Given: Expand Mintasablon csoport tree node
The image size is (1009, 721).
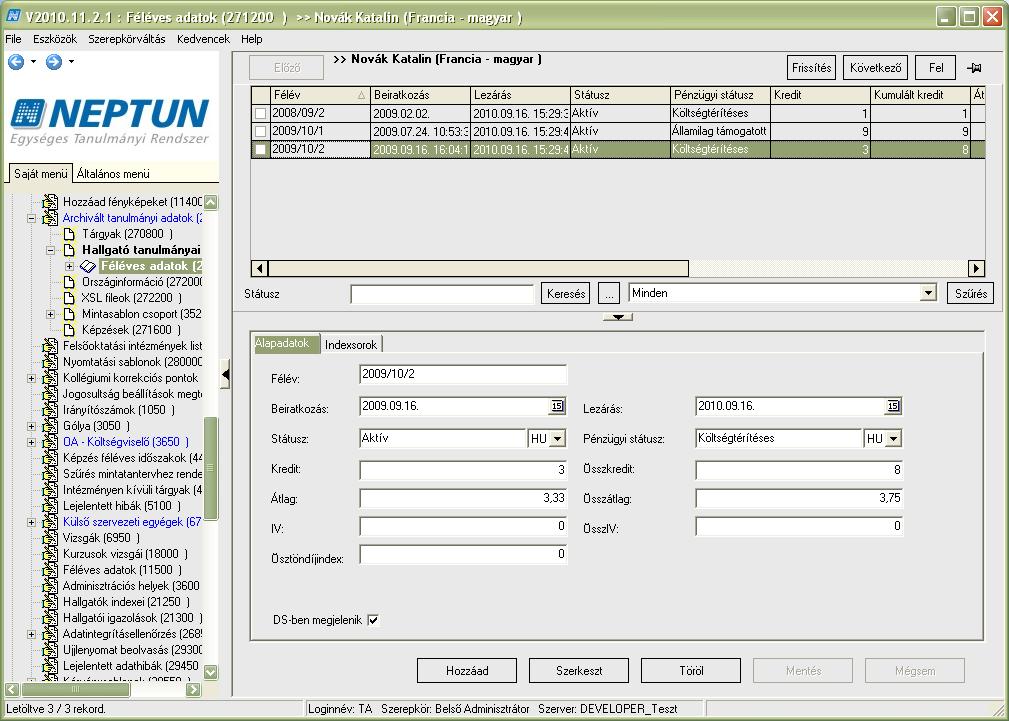Looking at the screenshot, I should pyautogui.click(x=50, y=314).
